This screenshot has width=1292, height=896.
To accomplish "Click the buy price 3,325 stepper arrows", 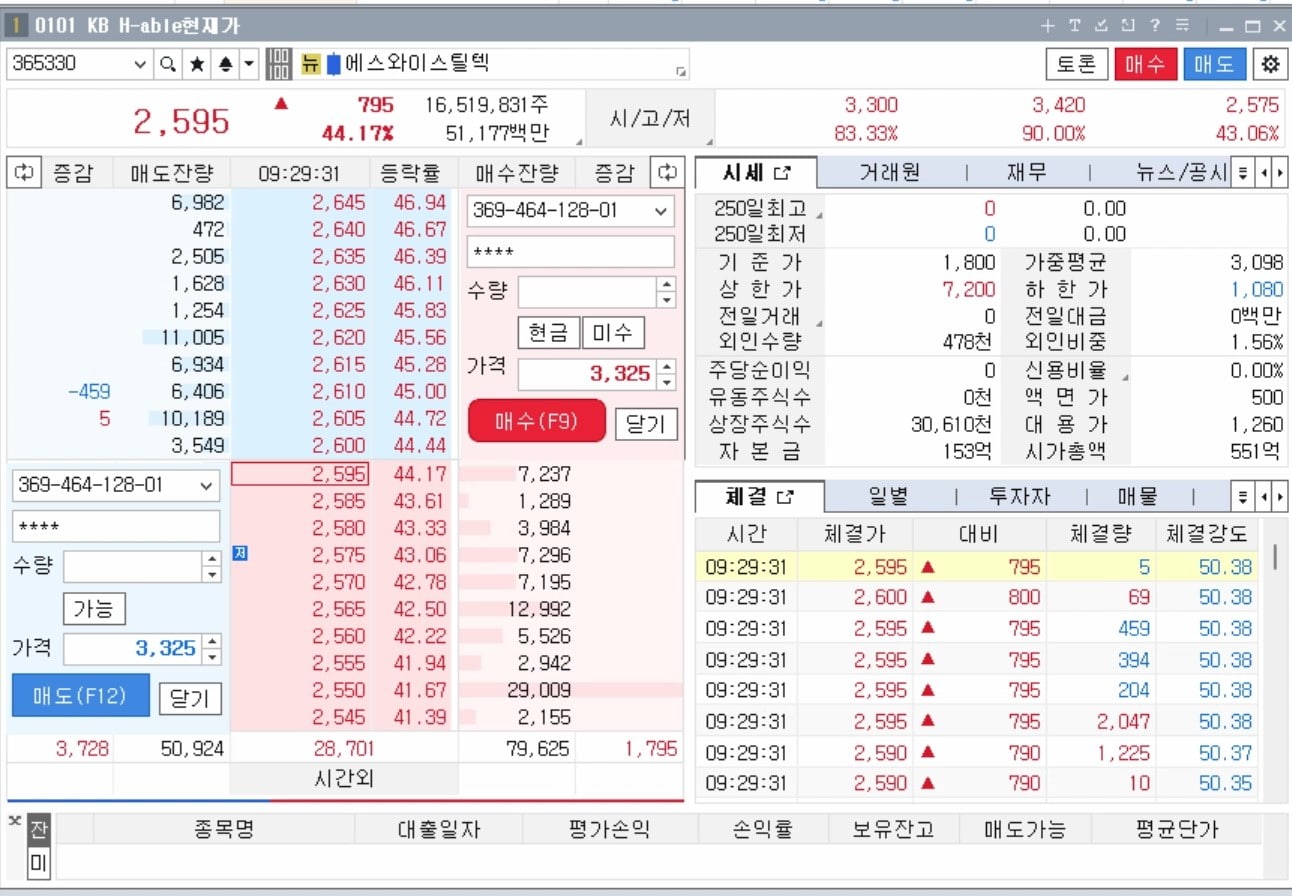I will coord(667,375).
